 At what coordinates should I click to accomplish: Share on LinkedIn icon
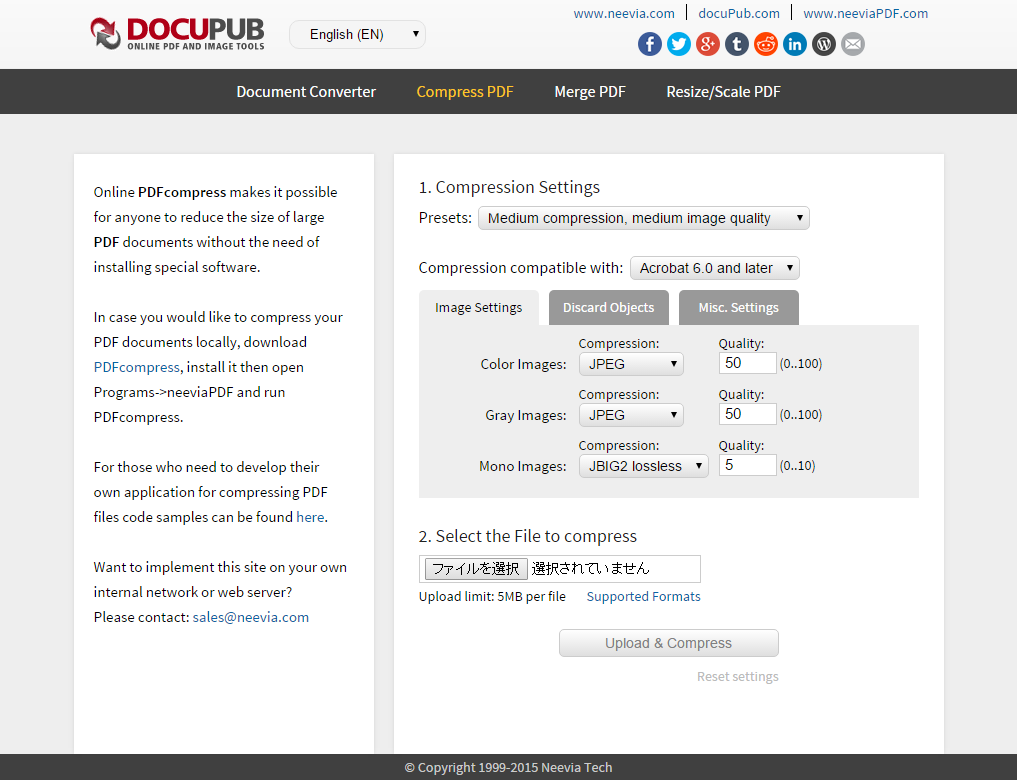[x=795, y=44]
